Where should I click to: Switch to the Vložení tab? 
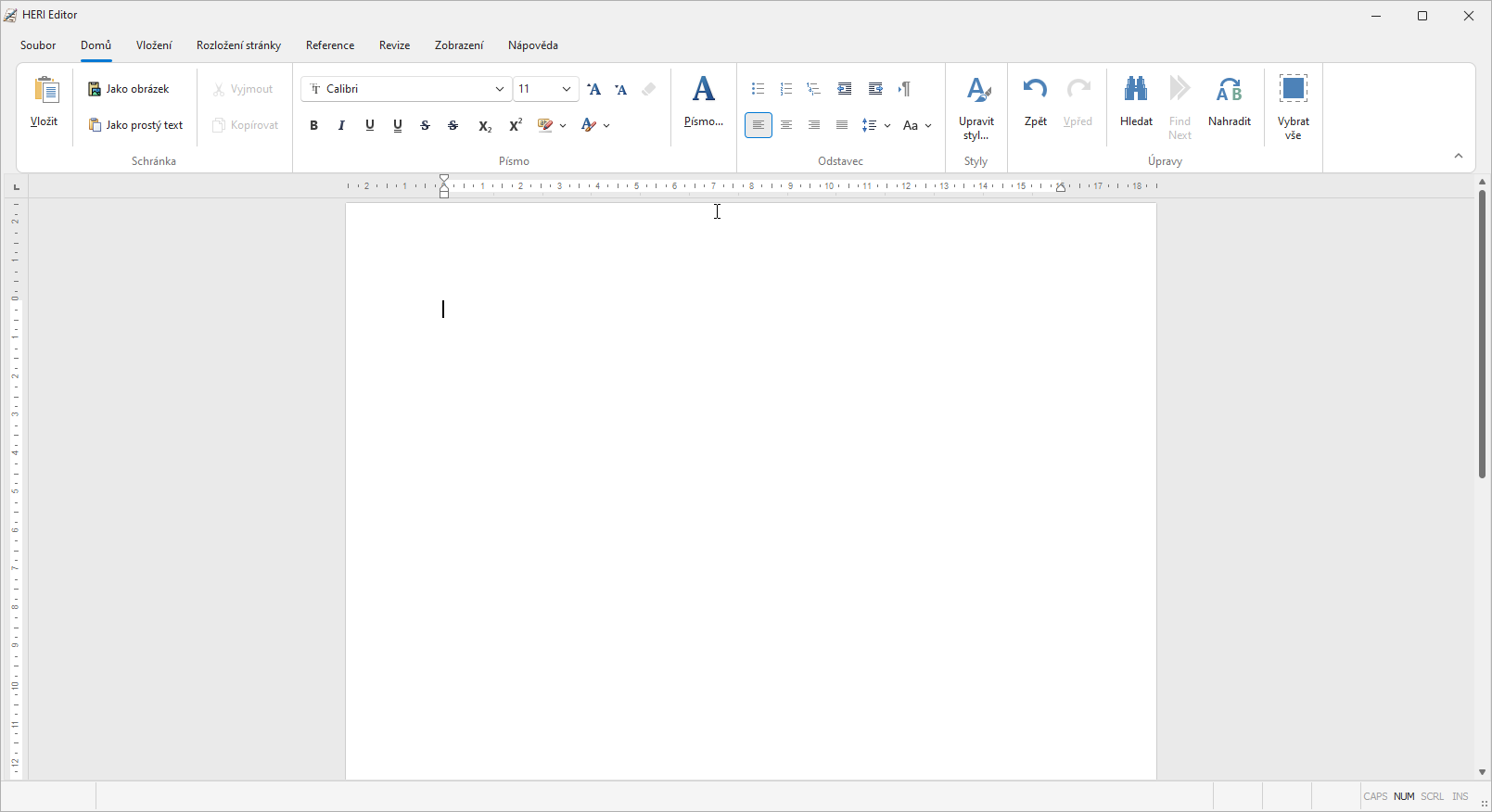tap(154, 45)
